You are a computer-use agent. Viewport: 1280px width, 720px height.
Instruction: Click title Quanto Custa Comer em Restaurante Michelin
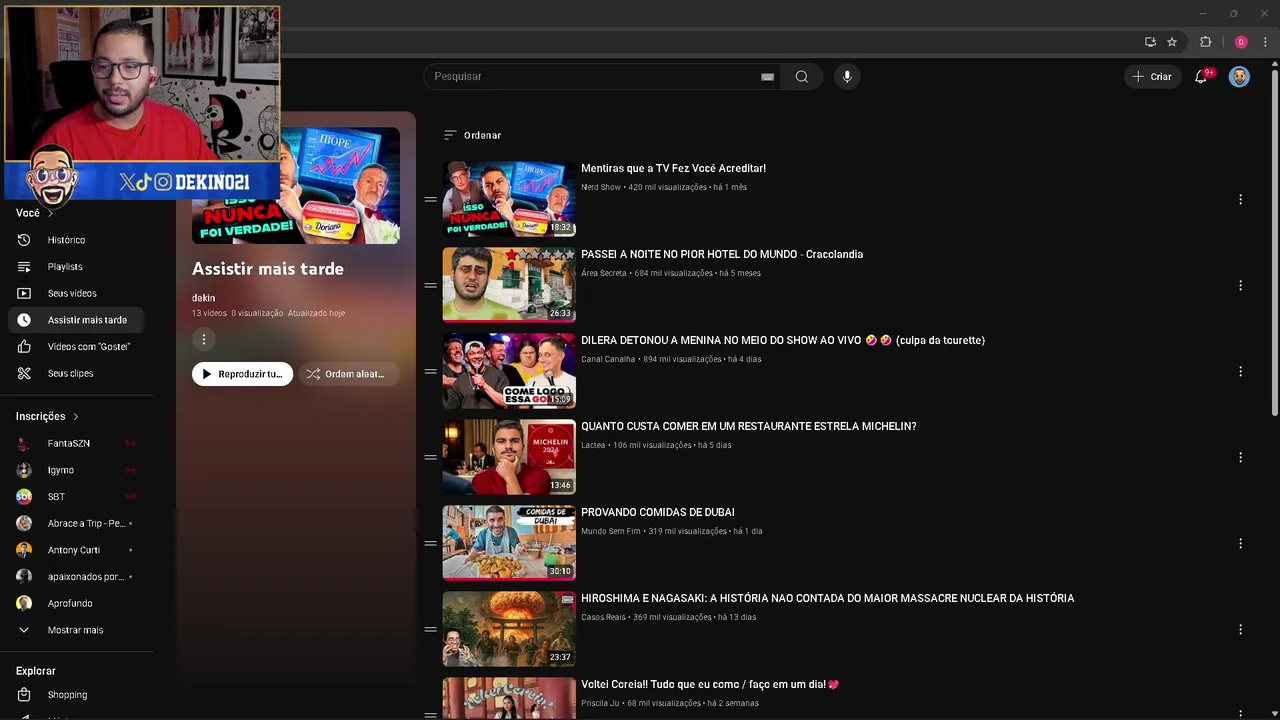click(x=748, y=427)
